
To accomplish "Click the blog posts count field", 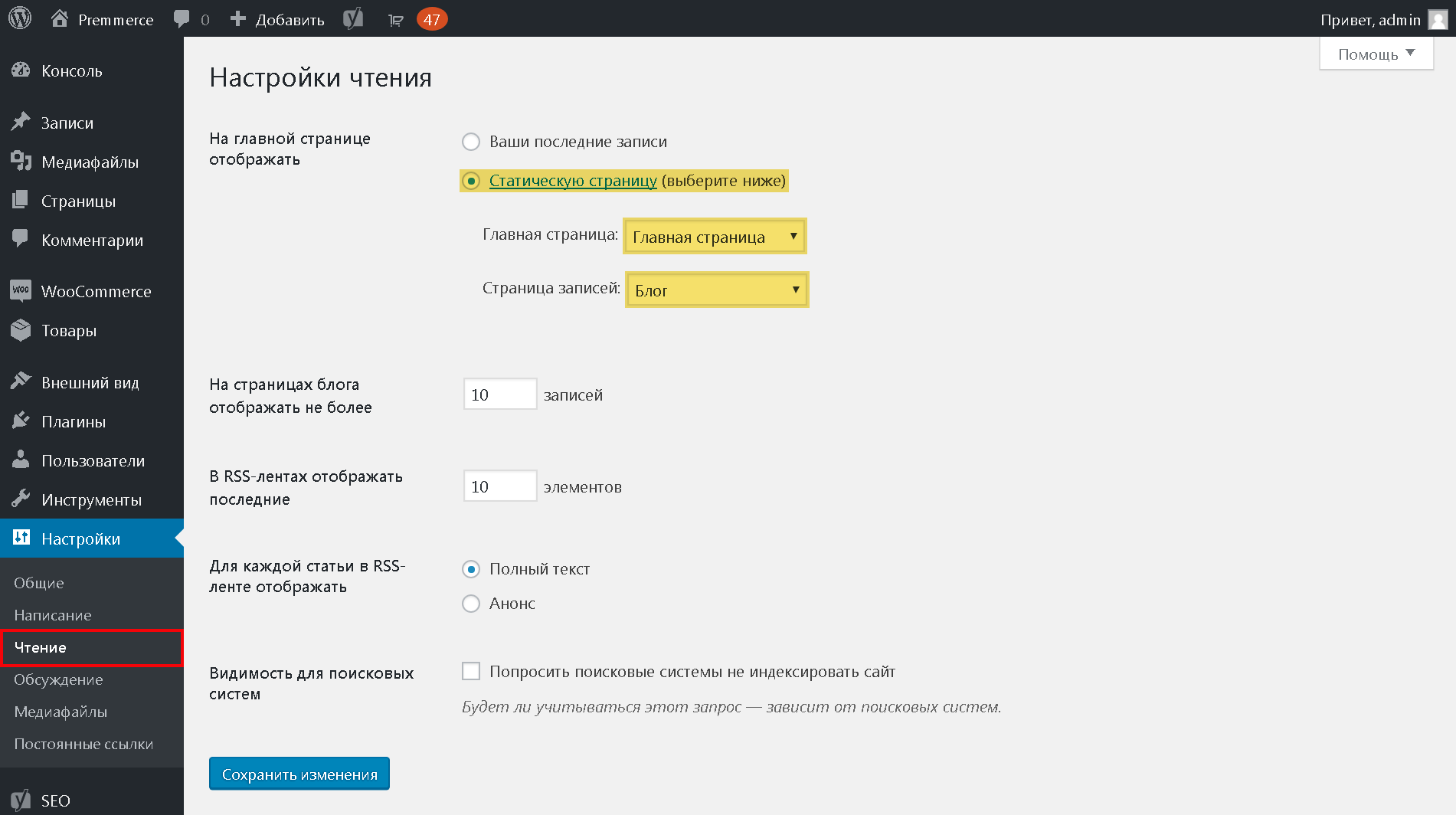I will (x=500, y=394).
